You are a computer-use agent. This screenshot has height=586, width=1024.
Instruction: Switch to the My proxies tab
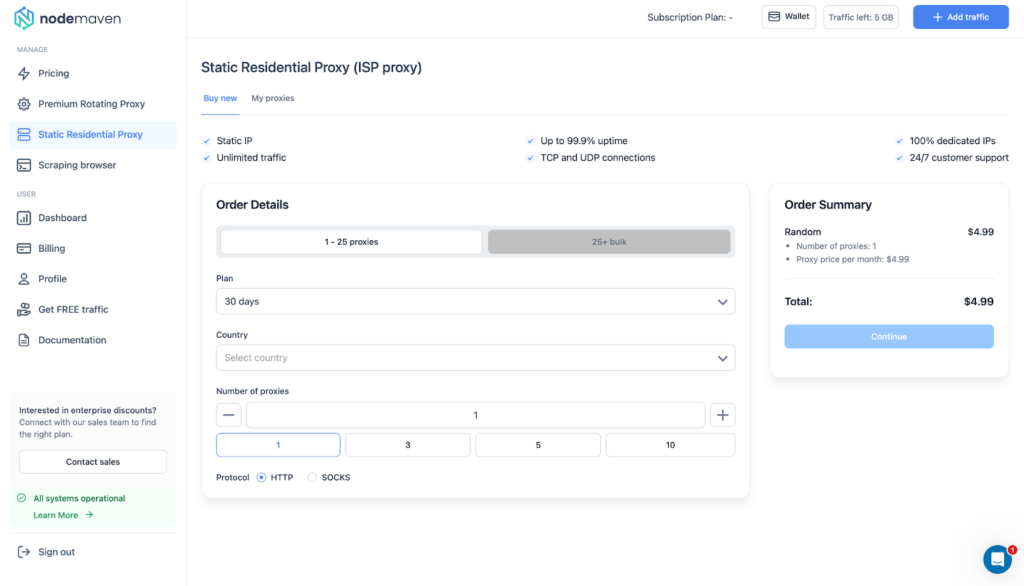point(273,99)
